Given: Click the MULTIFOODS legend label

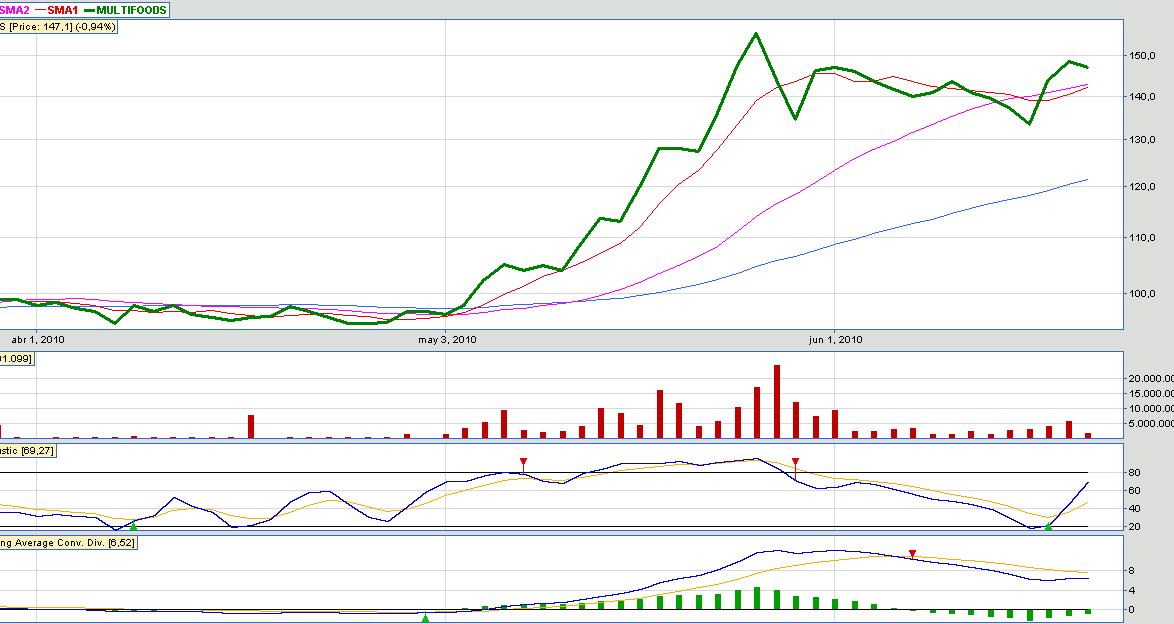Looking at the screenshot, I should [130, 10].
